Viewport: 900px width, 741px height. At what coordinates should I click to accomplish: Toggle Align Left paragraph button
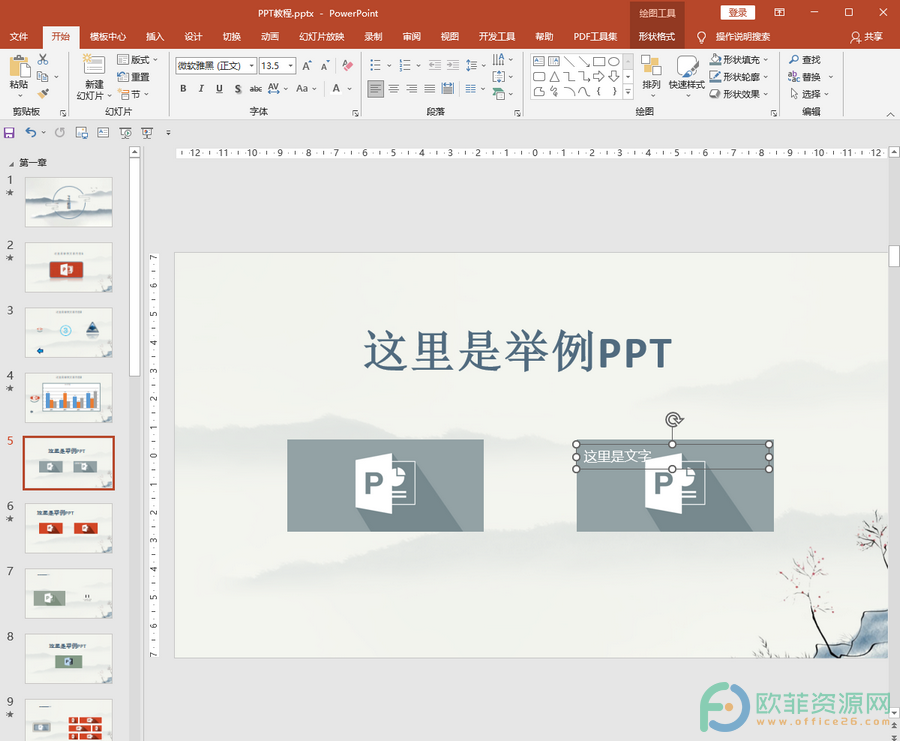pos(375,88)
